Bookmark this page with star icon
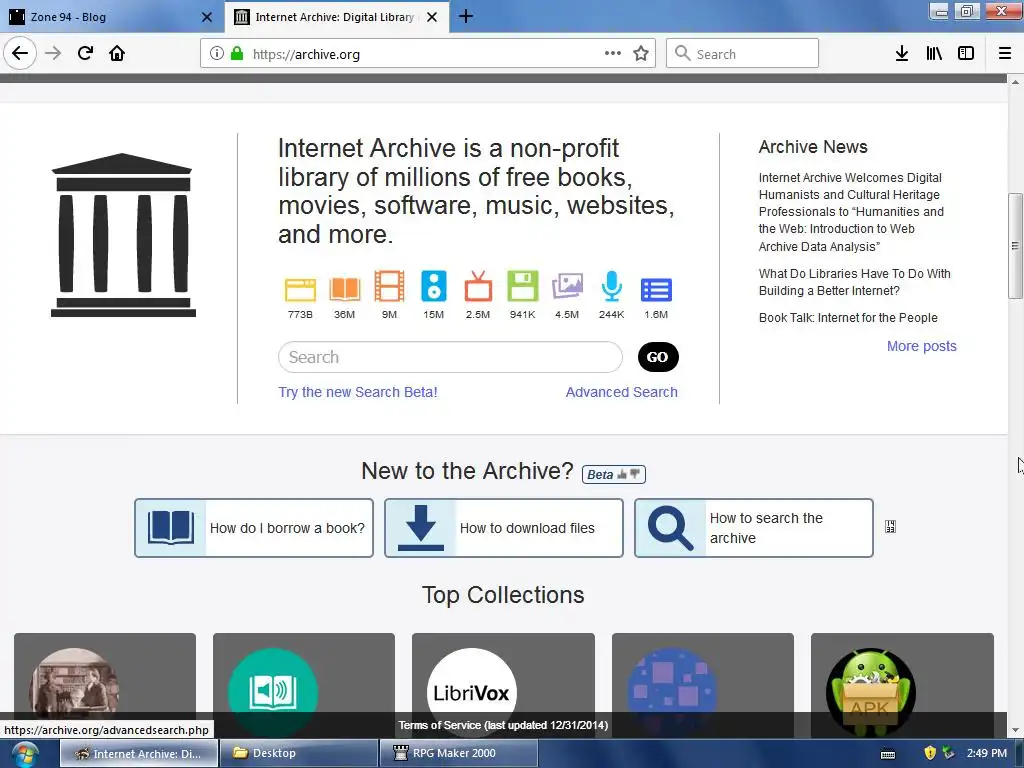This screenshot has height=768, width=1024. pos(641,54)
